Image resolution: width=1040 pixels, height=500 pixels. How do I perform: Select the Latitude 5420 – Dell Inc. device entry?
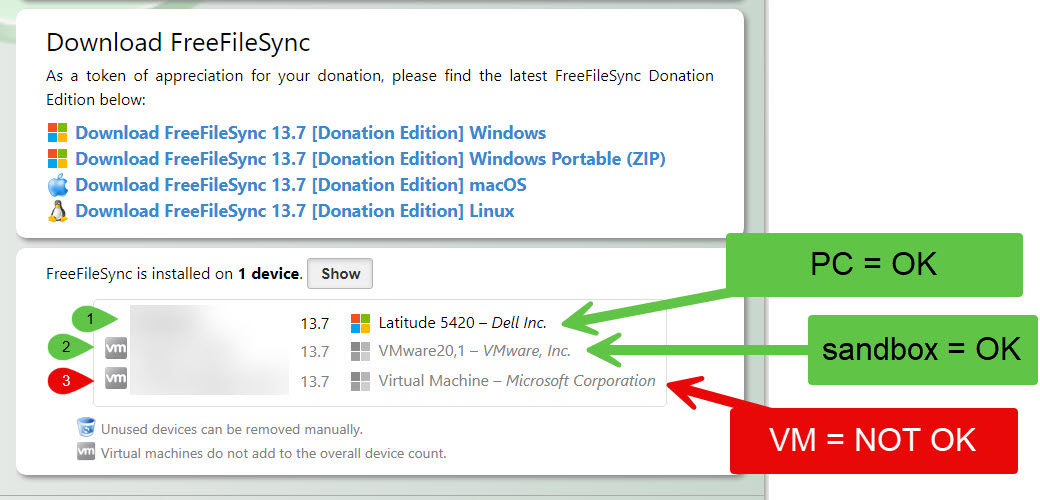462,323
